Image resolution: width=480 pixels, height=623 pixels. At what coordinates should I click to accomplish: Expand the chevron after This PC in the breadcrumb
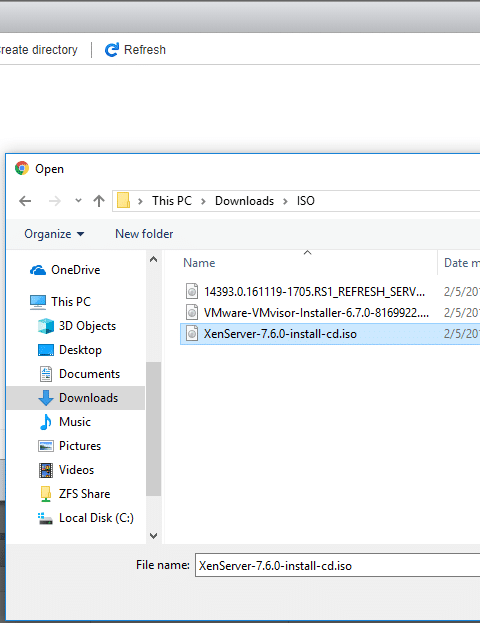point(203,201)
